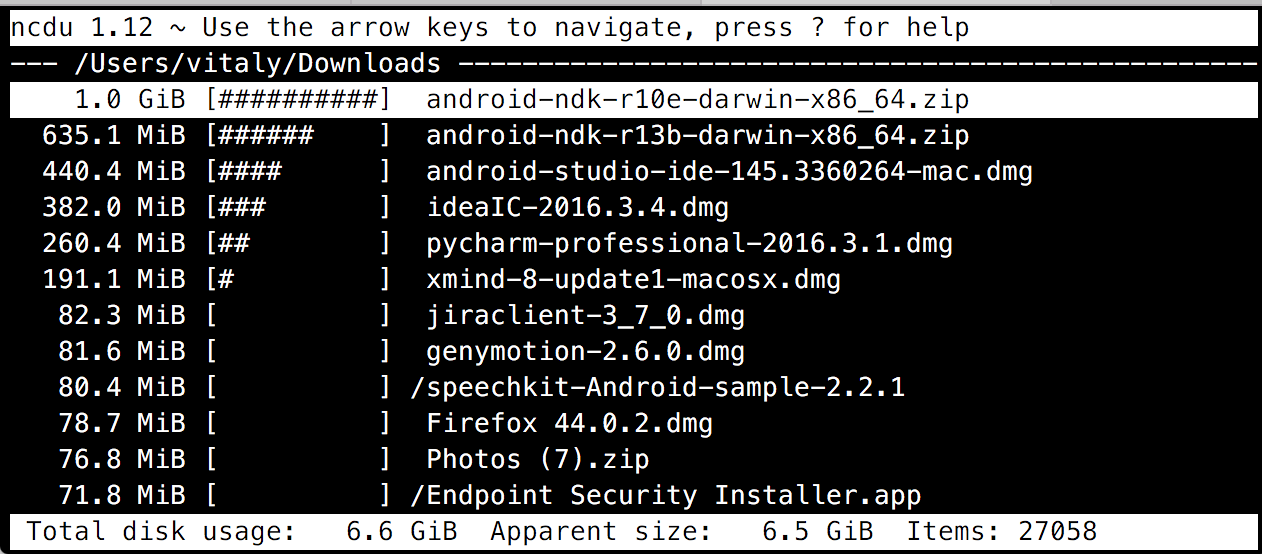Click the Items: 27058 counter
This screenshot has height=554, width=1262.
point(1001,531)
